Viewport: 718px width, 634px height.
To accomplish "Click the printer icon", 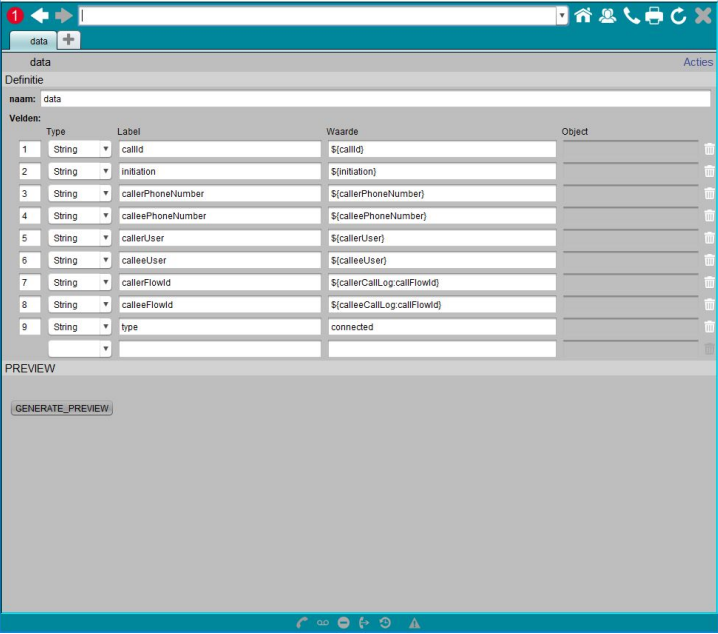I will point(654,15).
